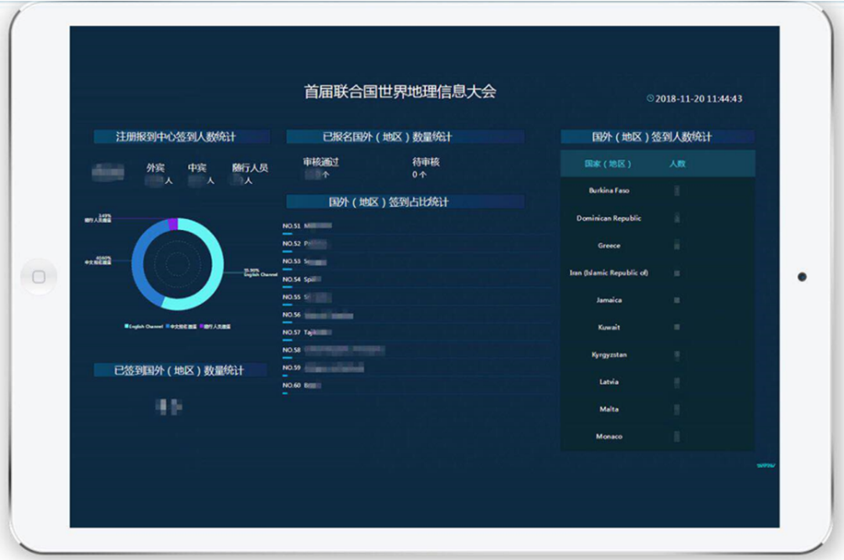Screen dimensions: 844x560
Task: Select the Burkina Faso row
Action: point(657,191)
